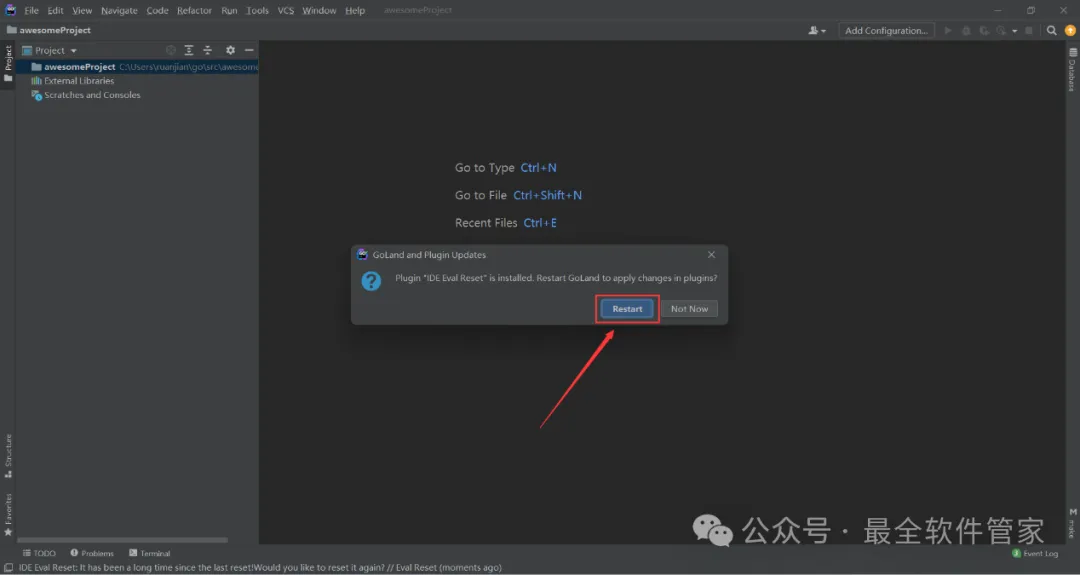
Task: Click the Go to Type Ctrl+N hint
Action: [x=506, y=167]
